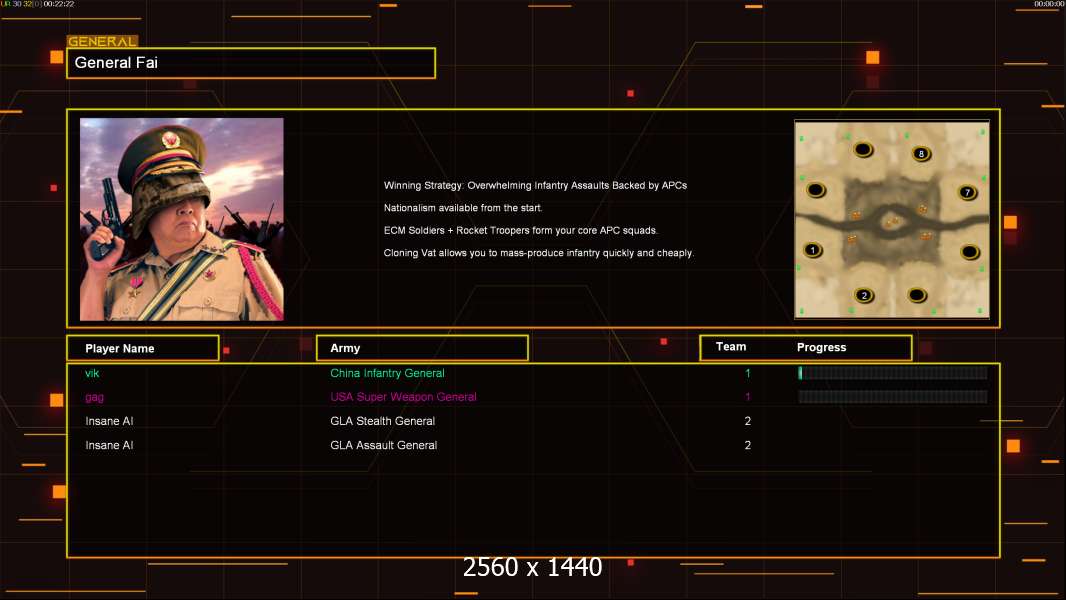Viewport: 1066px width, 600px height.
Task: Select the Insane AI row with GLA Assault General
Action: [x=533, y=445]
